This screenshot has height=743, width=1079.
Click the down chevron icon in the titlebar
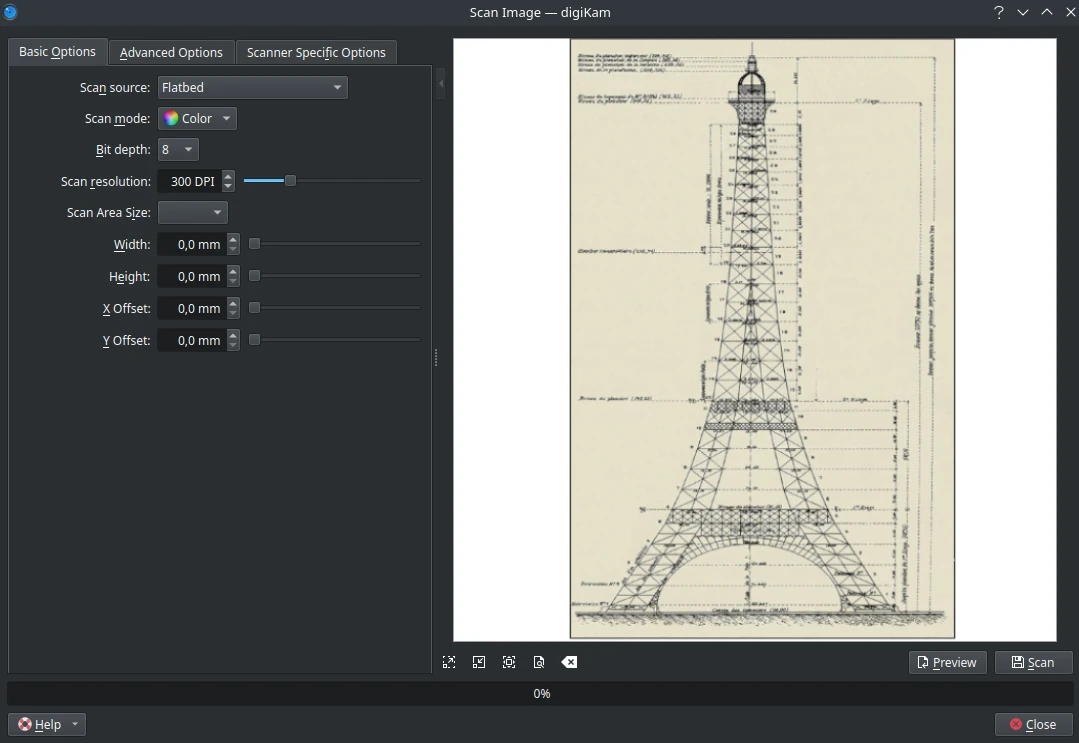[1022, 12]
